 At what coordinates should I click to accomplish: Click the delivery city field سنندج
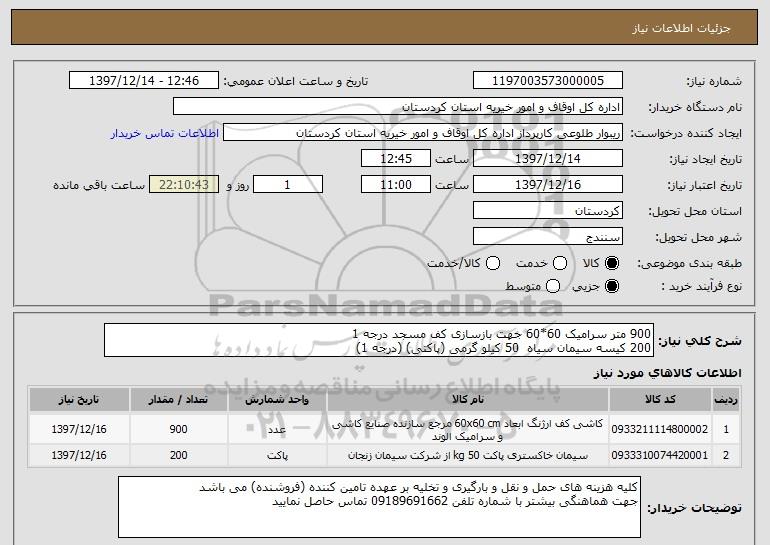[548, 237]
